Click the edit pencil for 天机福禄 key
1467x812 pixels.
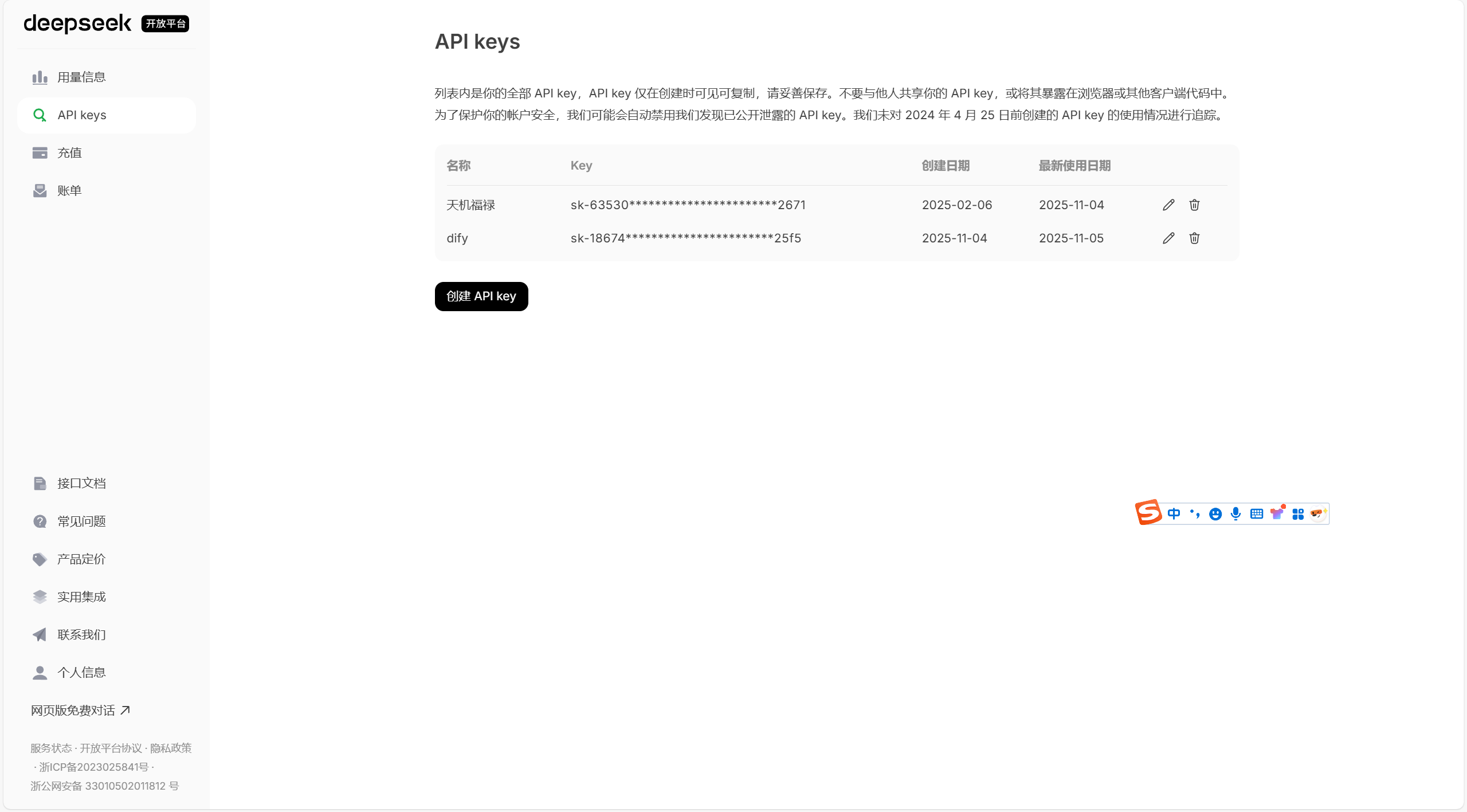(1168, 205)
